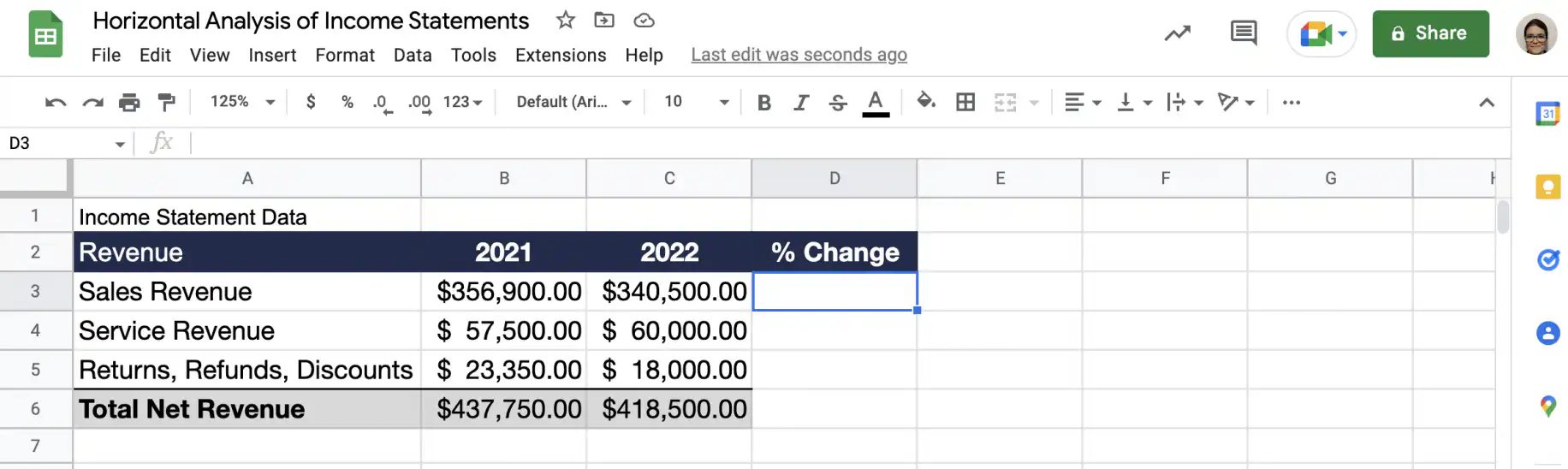
Task: Open Google Tasks side panel
Action: coord(1547,259)
